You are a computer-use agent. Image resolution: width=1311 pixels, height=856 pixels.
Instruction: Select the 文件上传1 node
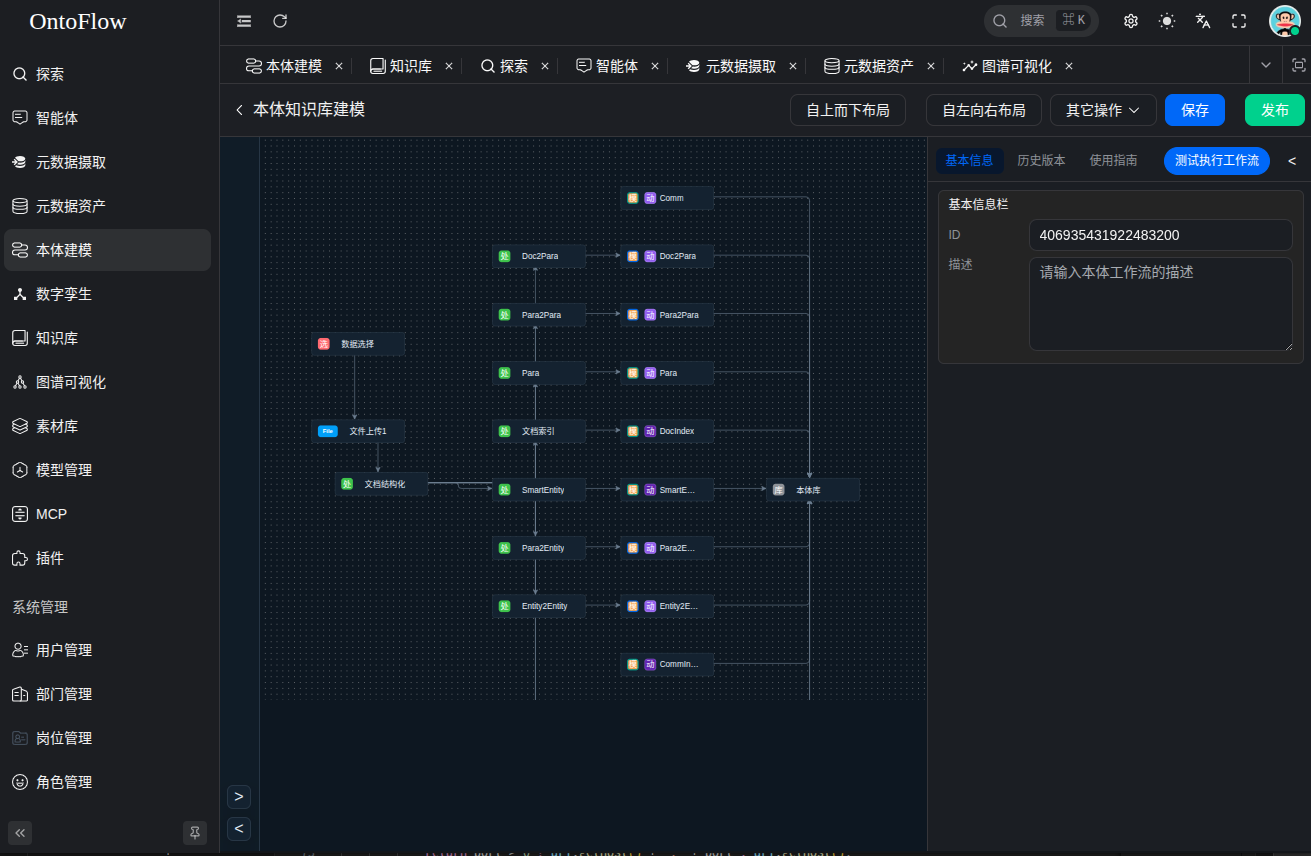358,431
